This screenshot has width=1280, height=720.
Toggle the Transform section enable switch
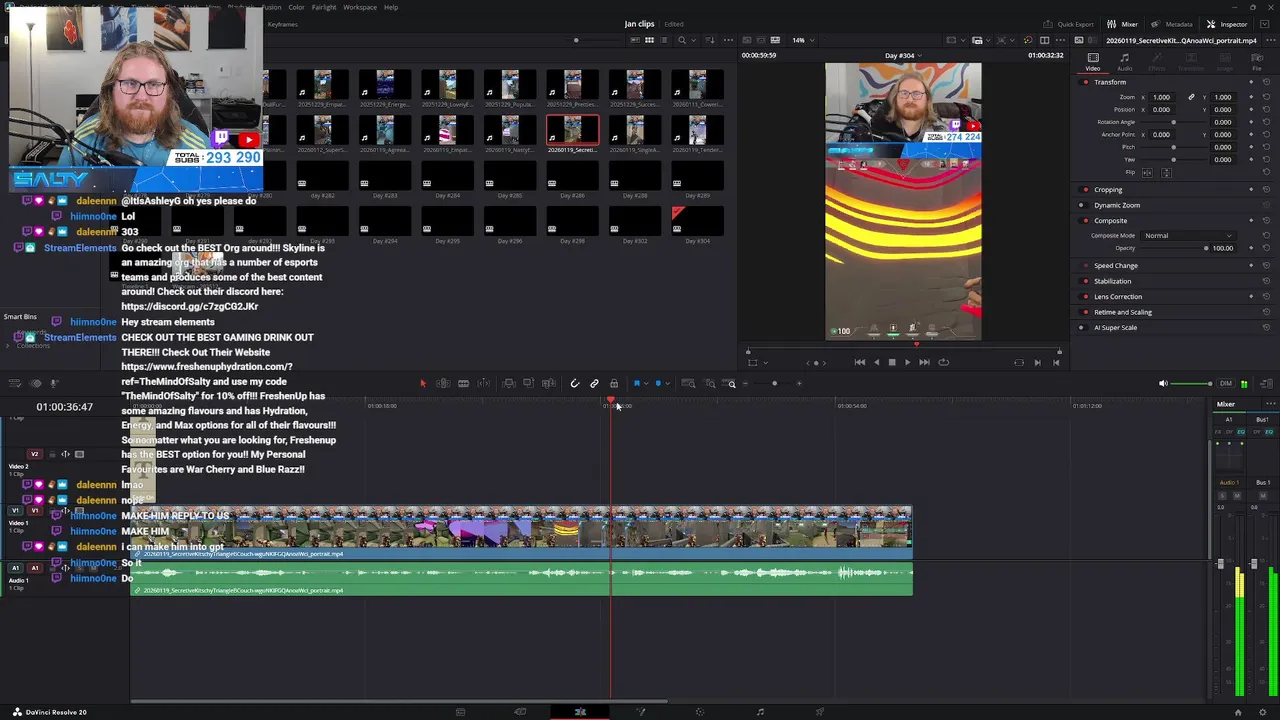coord(1086,82)
